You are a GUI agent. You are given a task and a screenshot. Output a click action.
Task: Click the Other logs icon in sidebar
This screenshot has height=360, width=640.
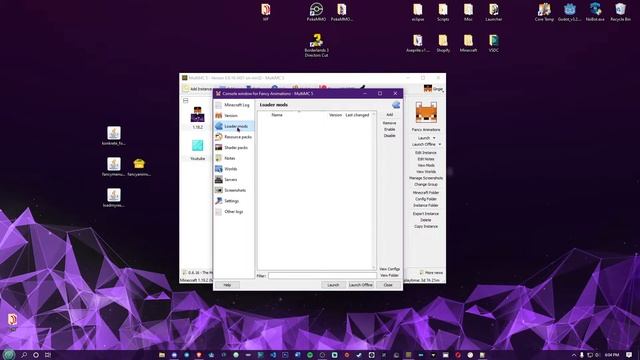coord(219,211)
